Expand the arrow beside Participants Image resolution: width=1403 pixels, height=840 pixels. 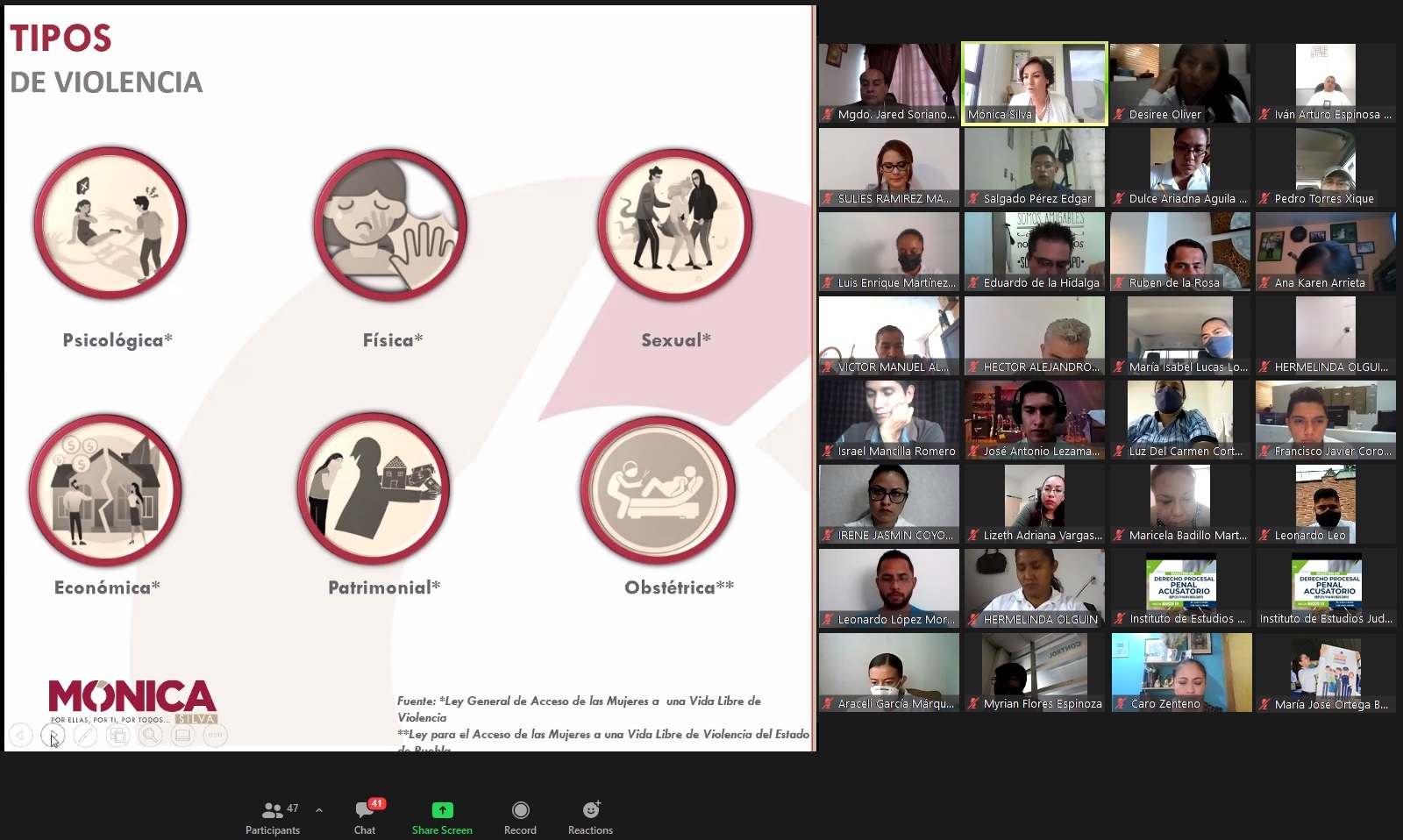point(319,810)
